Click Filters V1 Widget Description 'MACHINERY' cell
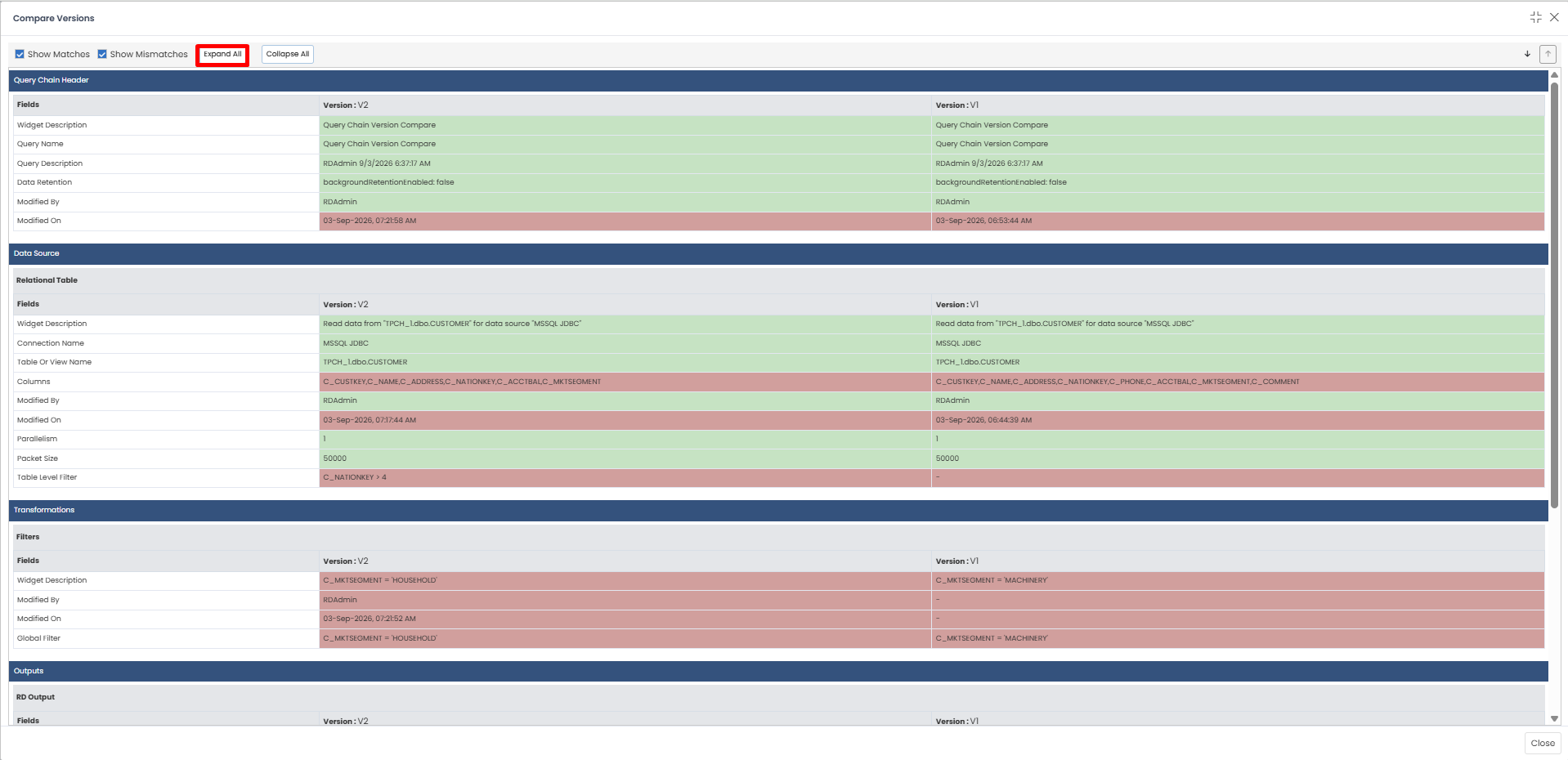The height and width of the screenshot is (760, 1568). point(1238,580)
